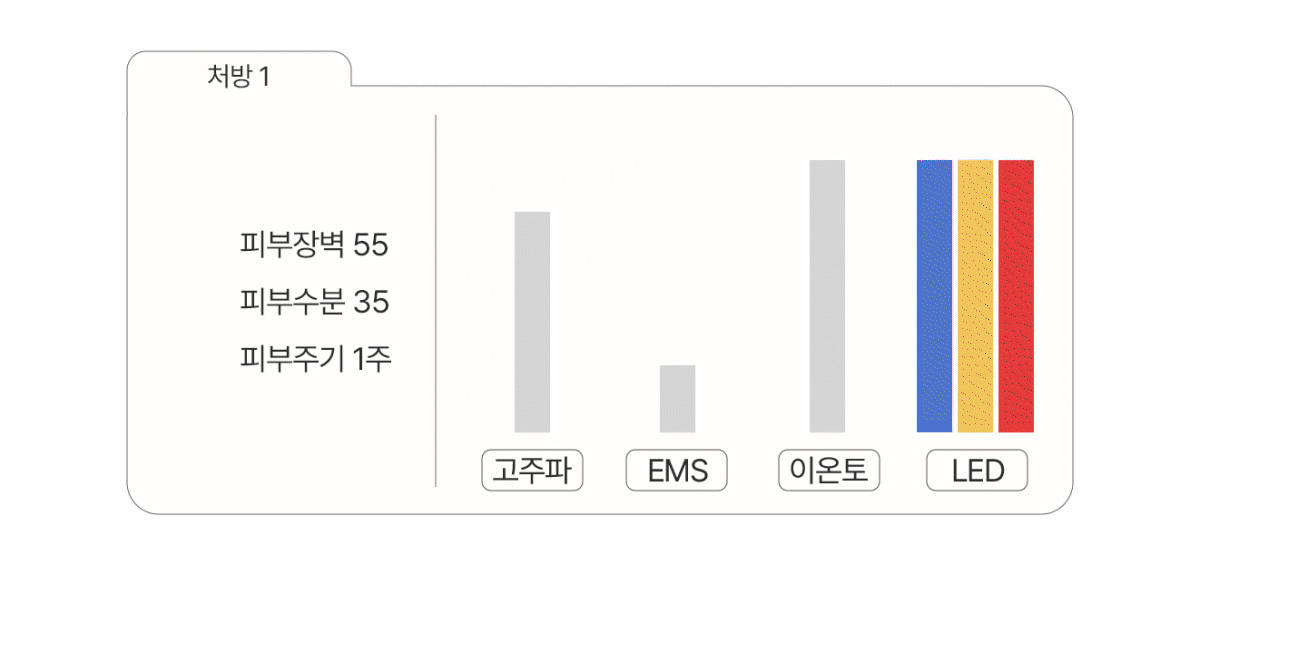Image resolution: width=1300 pixels, height=651 pixels.
Task: Select the 1주 value next to 피부주기
Action: point(373,359)
